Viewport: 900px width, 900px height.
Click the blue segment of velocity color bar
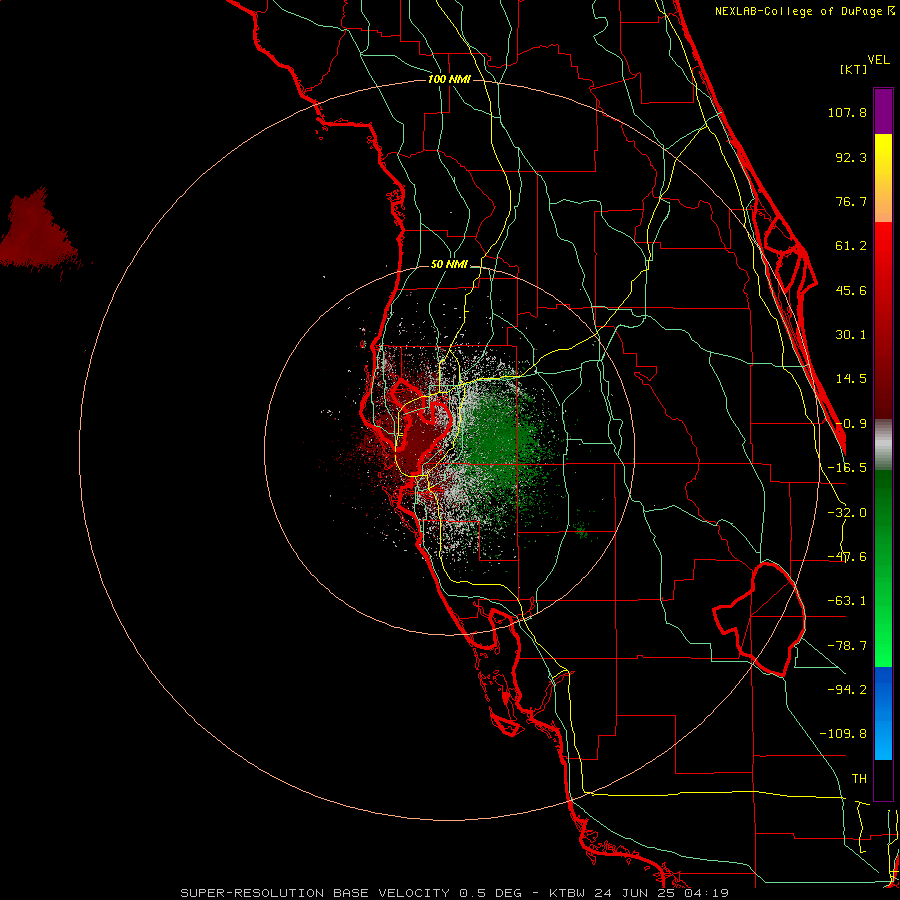[x=883, y=713]
